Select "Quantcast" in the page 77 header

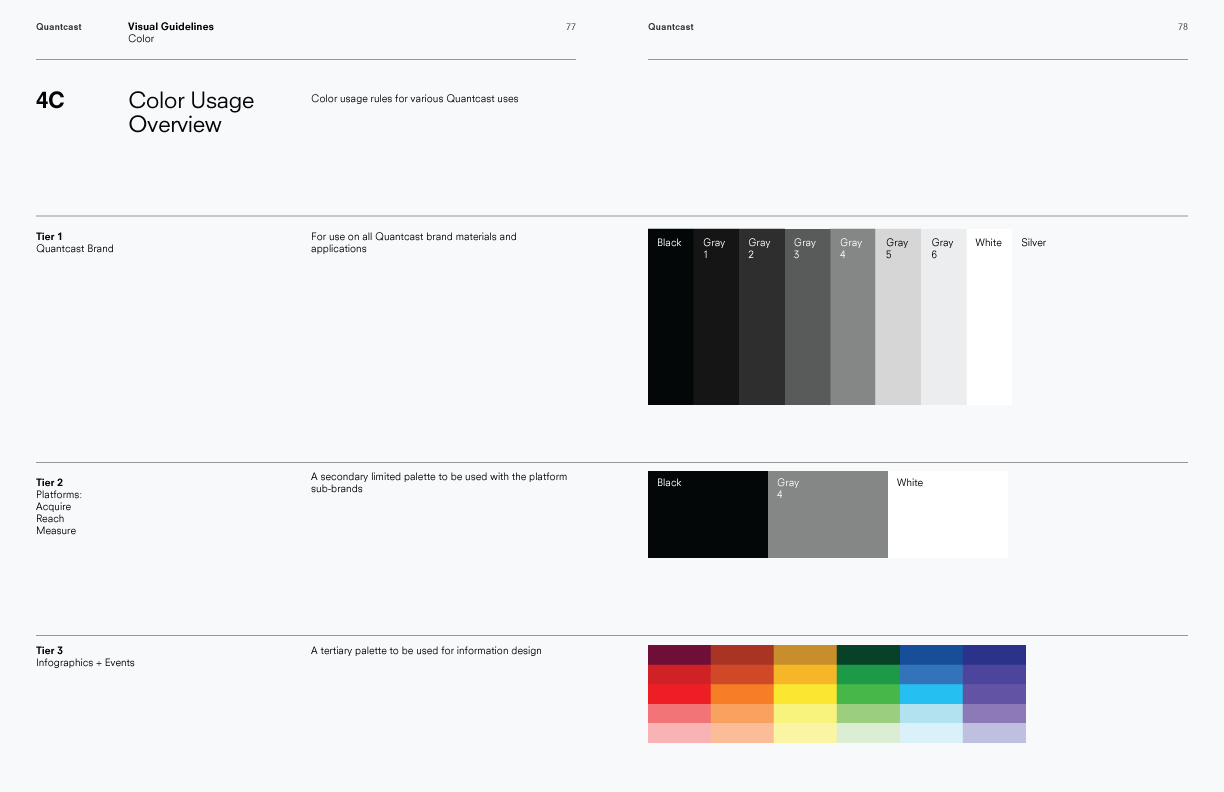(59, 27)
